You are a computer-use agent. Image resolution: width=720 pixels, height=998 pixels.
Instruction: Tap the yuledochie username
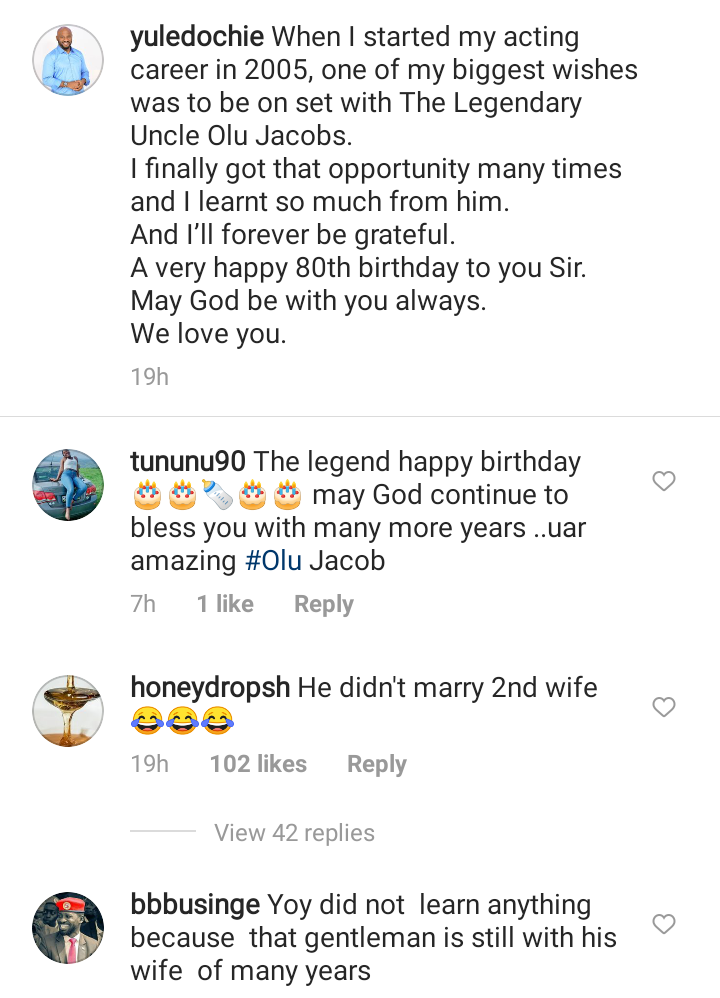pos(197,38)
